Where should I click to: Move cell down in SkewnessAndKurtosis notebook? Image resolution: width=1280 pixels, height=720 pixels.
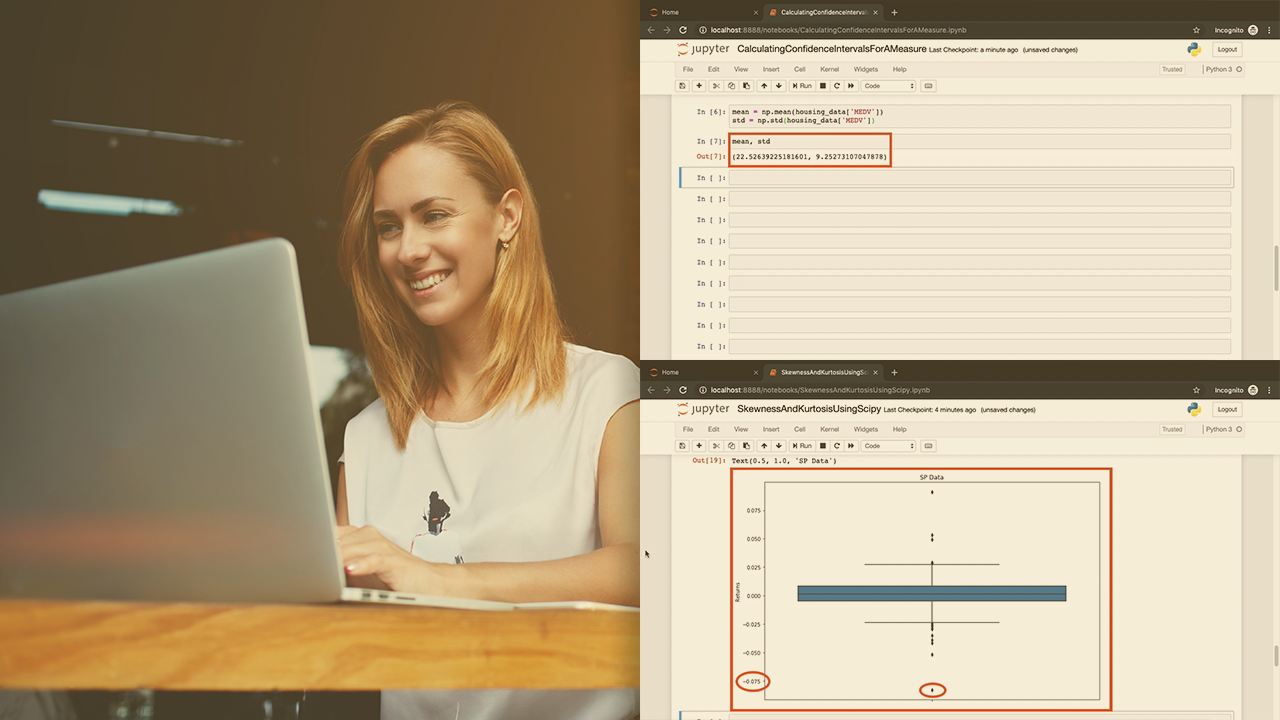pos(779,446)
